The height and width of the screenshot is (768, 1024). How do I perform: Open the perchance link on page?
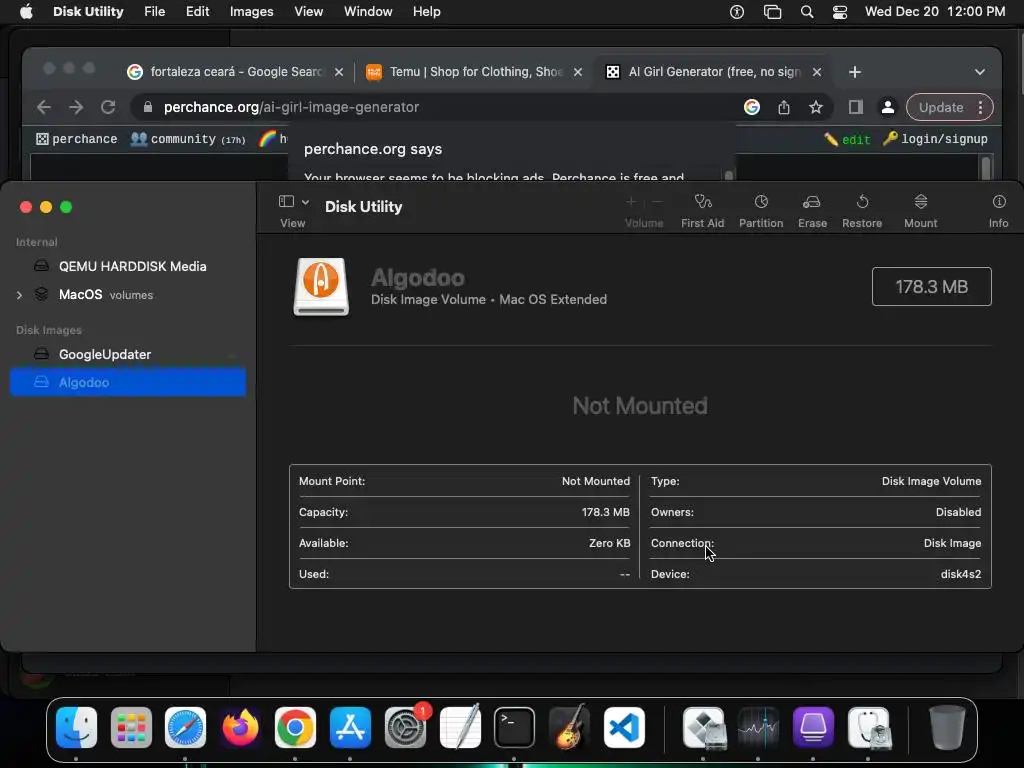click(x=76, y=139)
